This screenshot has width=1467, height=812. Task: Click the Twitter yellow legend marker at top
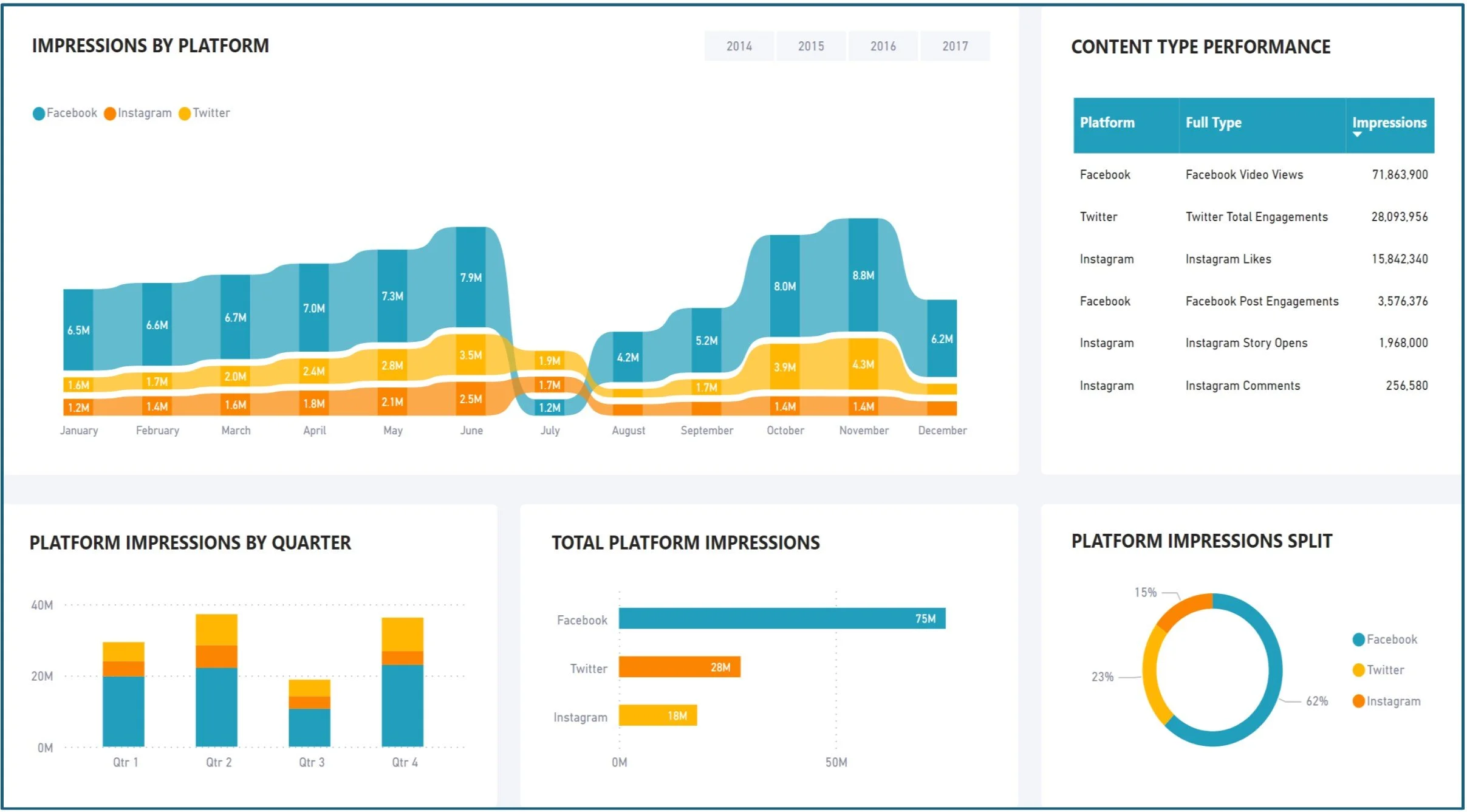pyautogui.click(x=185, y=114)
